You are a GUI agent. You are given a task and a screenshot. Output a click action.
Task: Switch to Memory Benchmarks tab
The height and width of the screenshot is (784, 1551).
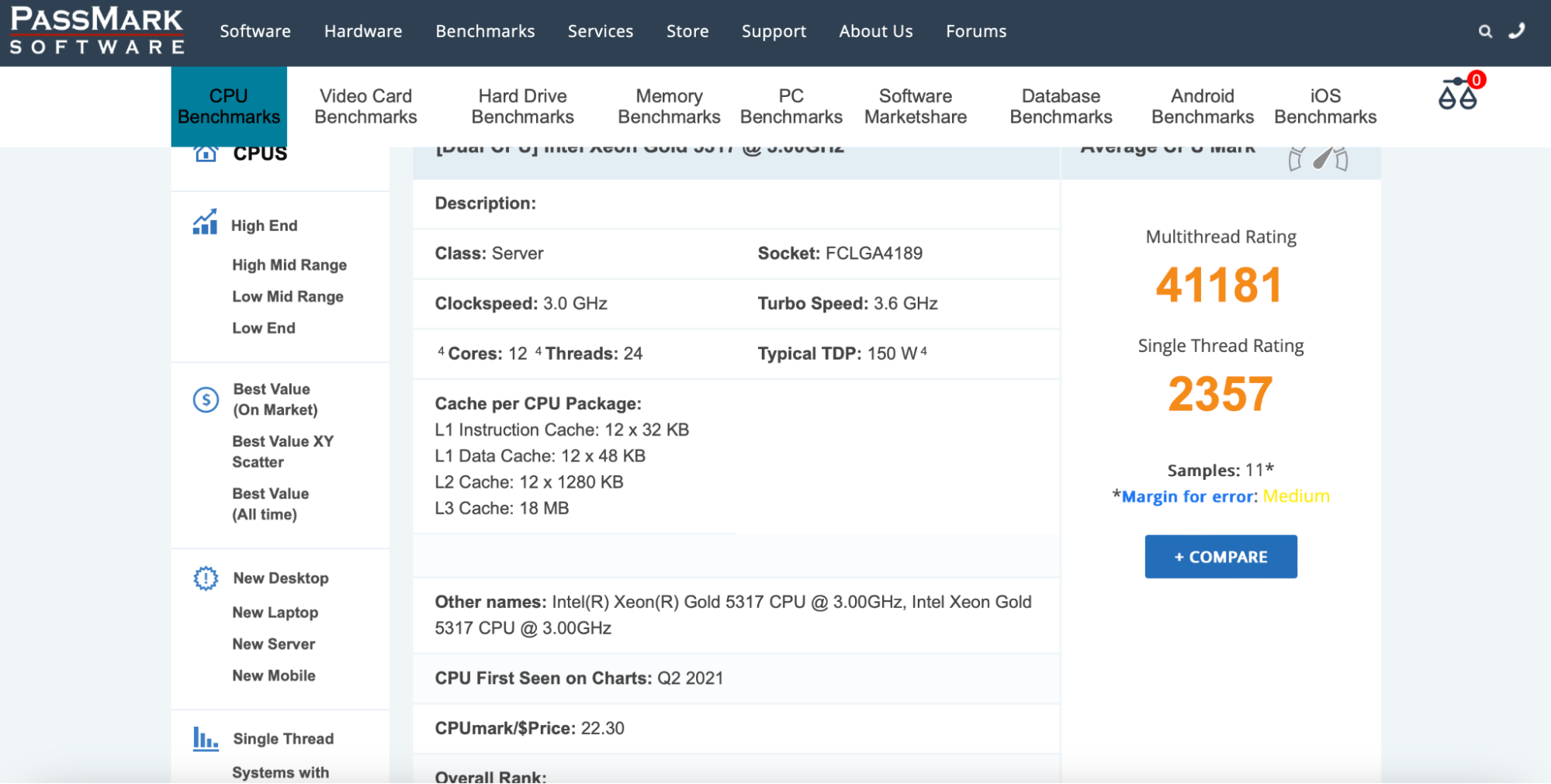click(669, 106)
